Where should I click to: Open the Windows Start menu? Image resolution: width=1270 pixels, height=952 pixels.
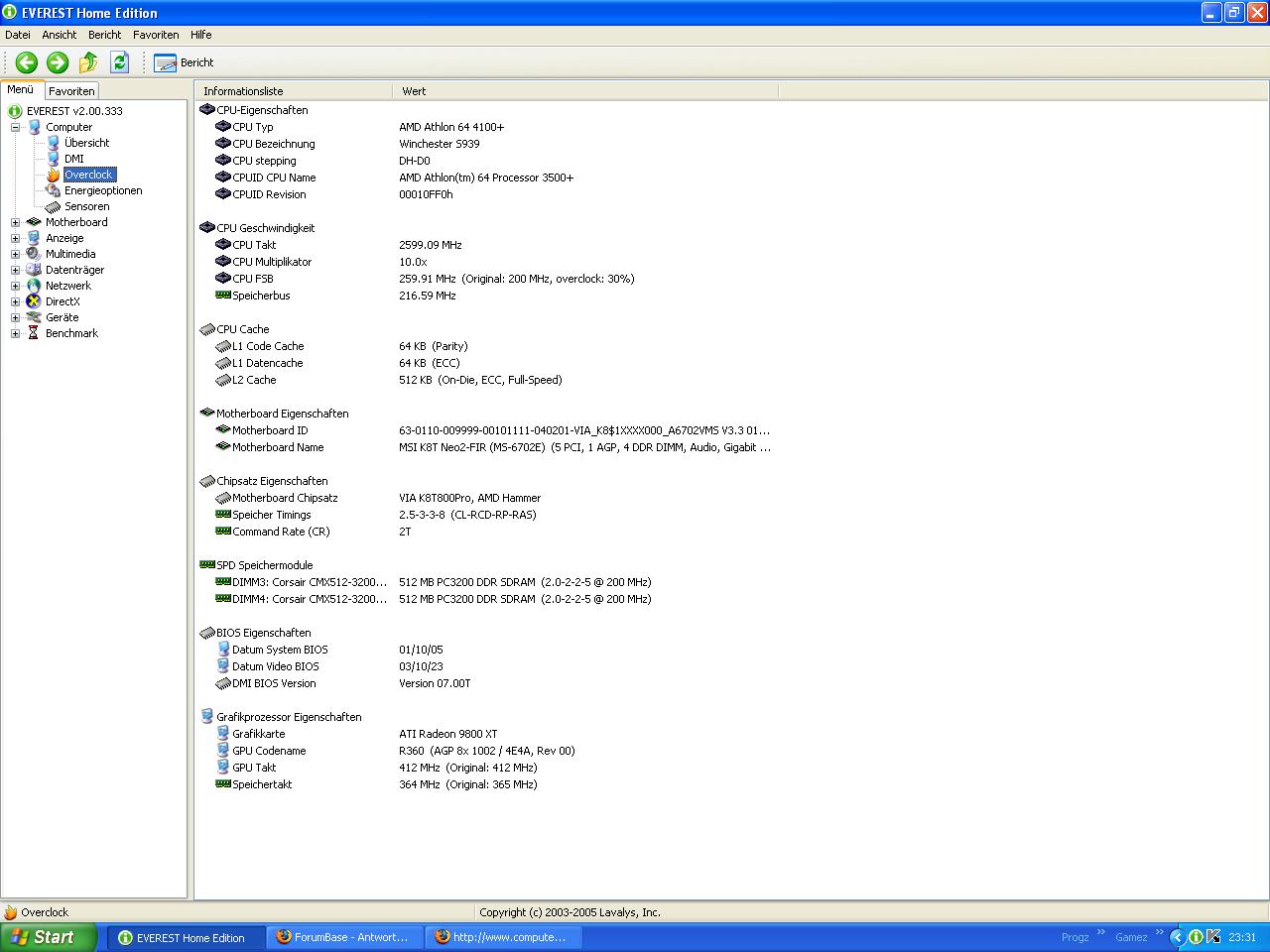pyautogui.click(x=49, y=937)
